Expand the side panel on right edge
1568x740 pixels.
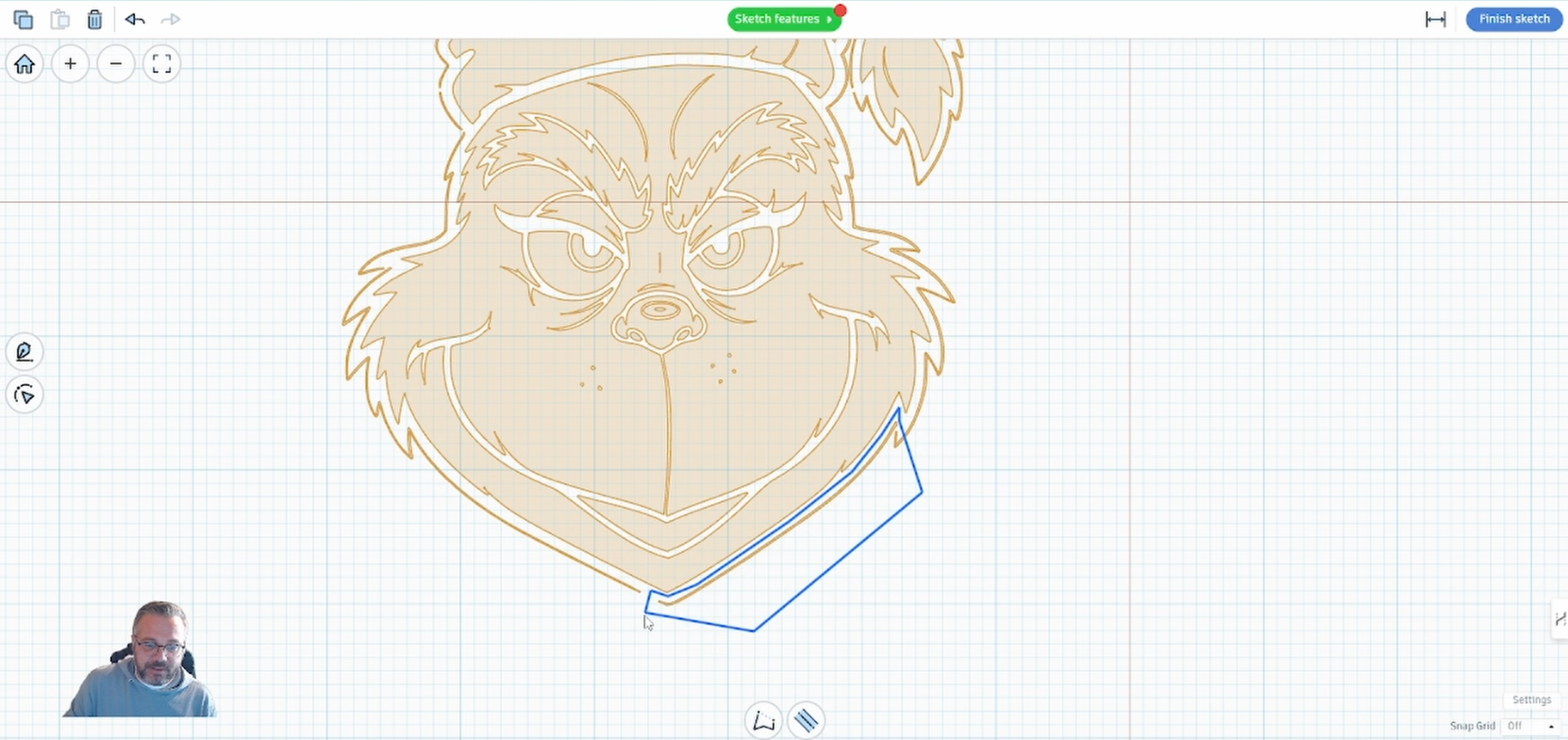tap(1560, 619)
